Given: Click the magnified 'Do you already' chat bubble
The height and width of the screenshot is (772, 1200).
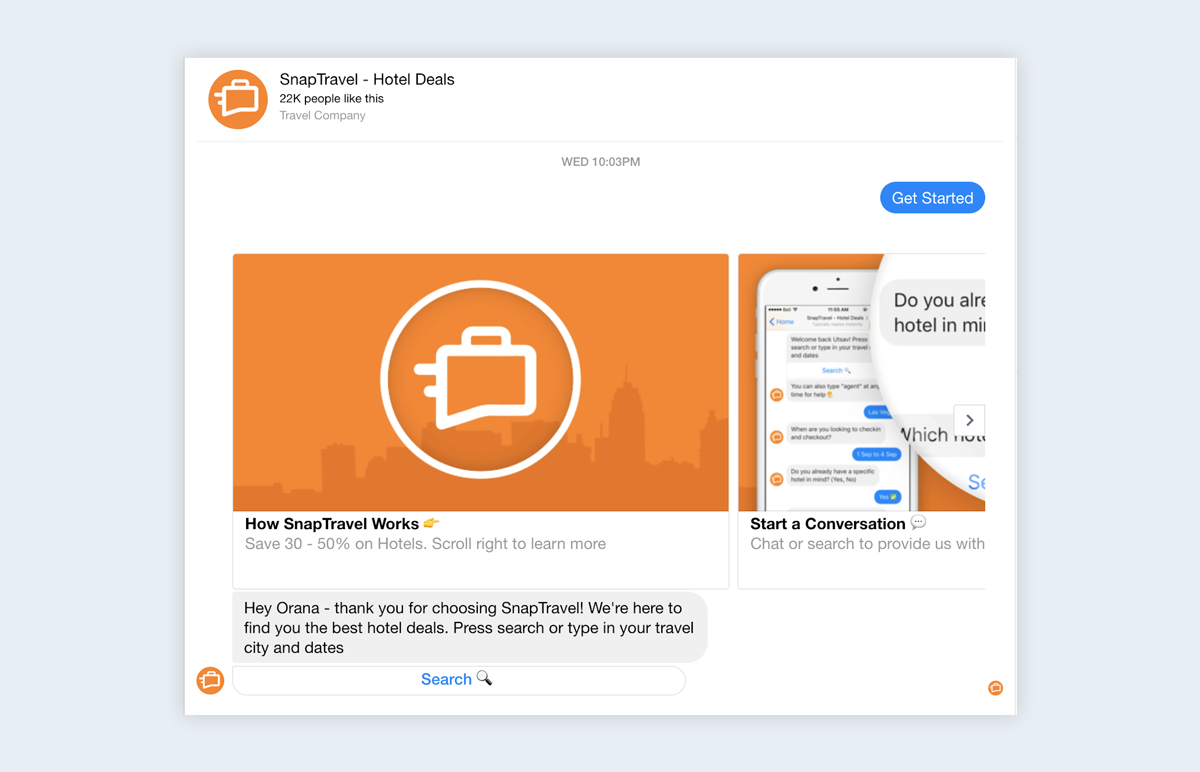Looking at the screenshot, I should pos(938,312).
